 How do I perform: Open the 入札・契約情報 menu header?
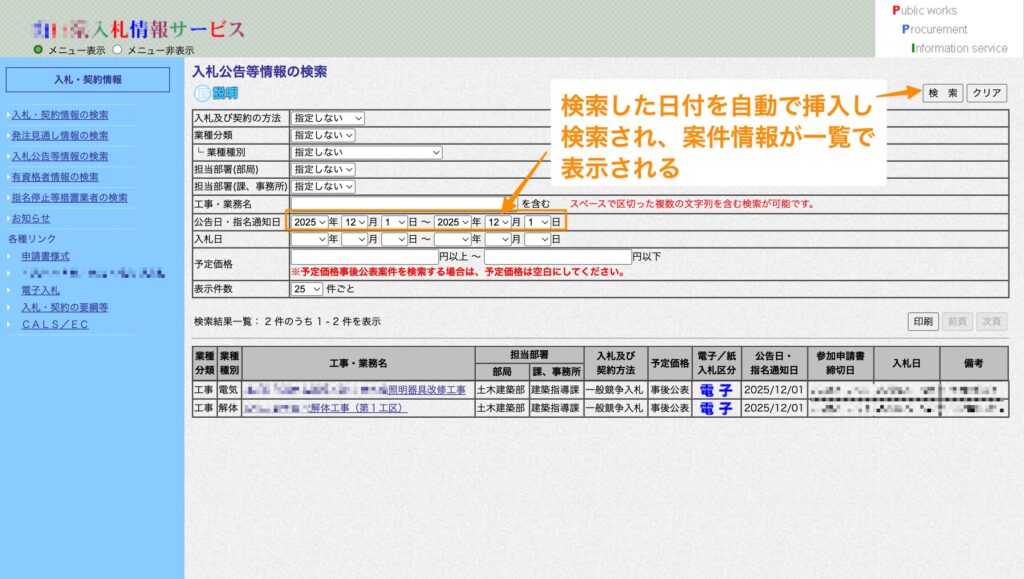coord(87,79)
